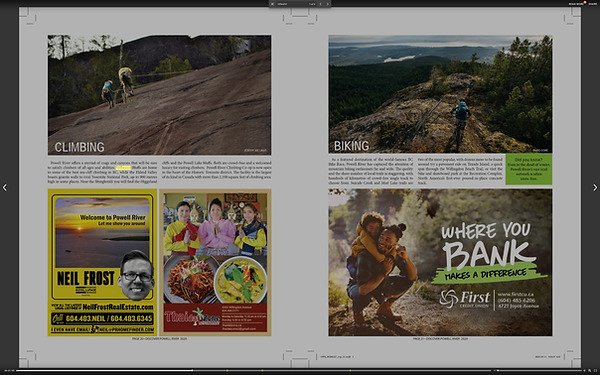The image size is (600, 375).
Task: Click the 'Welcome to Powell River' ad text
Action: coord(112,217)
